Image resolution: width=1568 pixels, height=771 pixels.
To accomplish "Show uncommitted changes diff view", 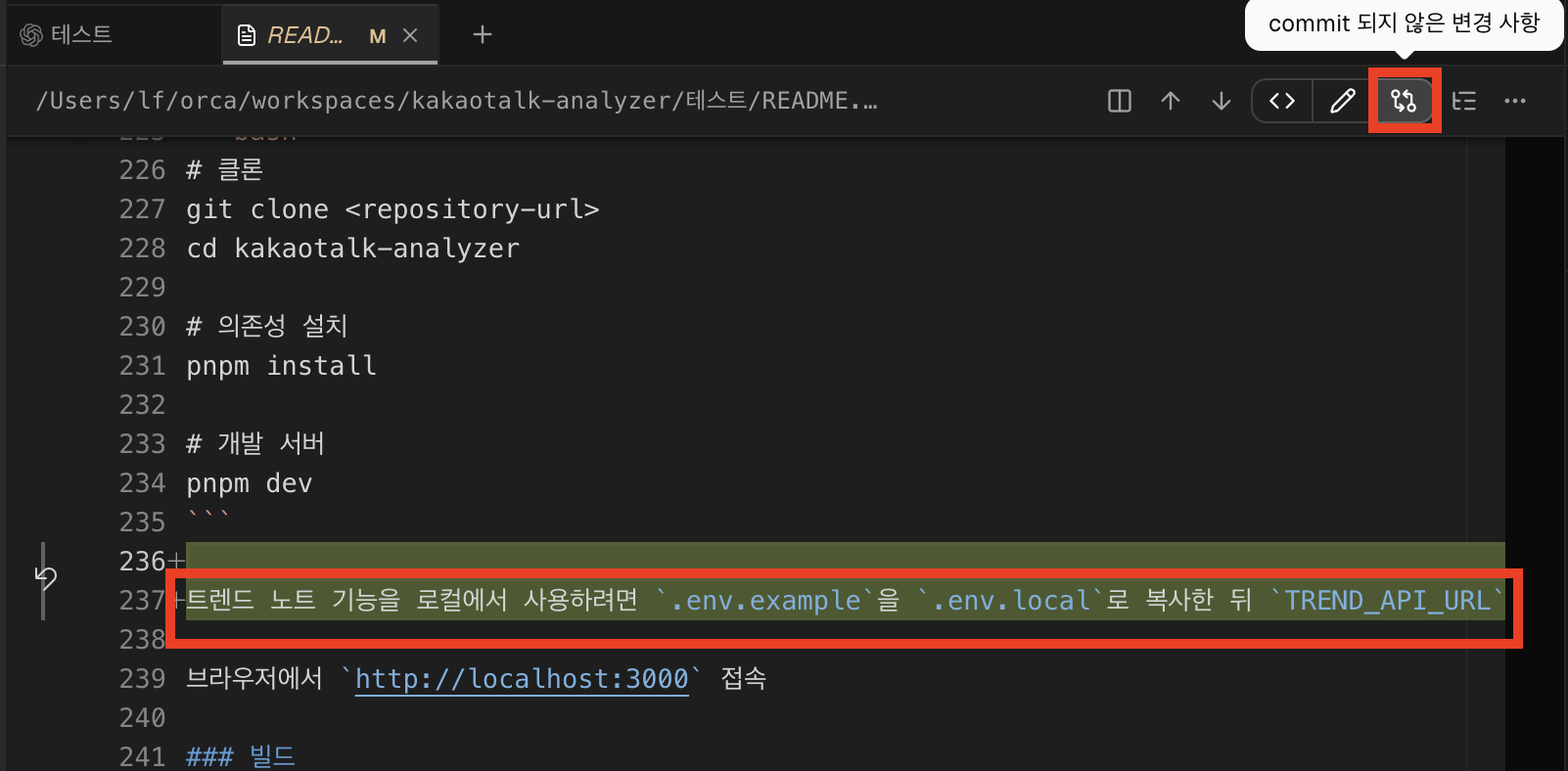I will (1404, 101).
